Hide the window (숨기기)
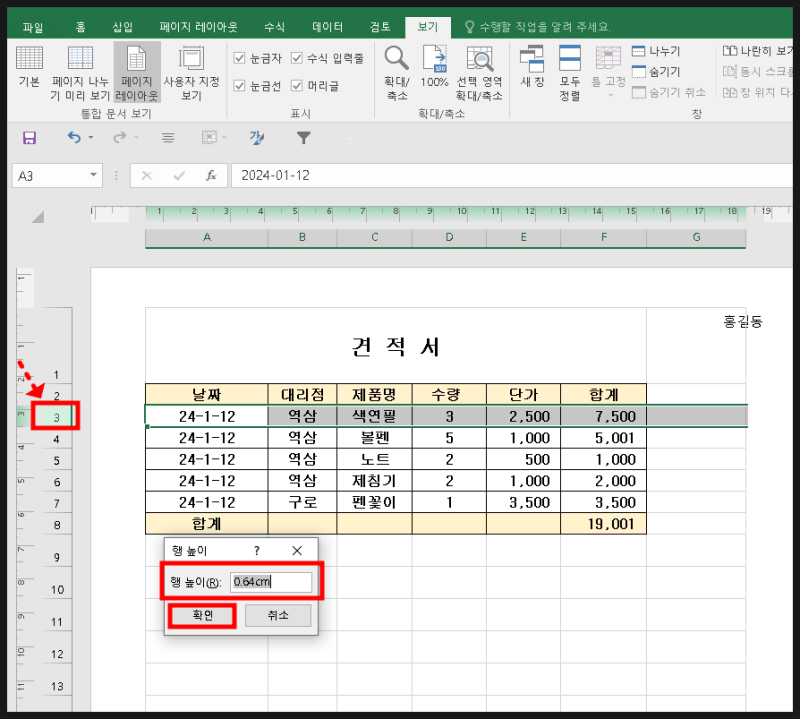This screenshot has height=719, width=800. point(656,71)
